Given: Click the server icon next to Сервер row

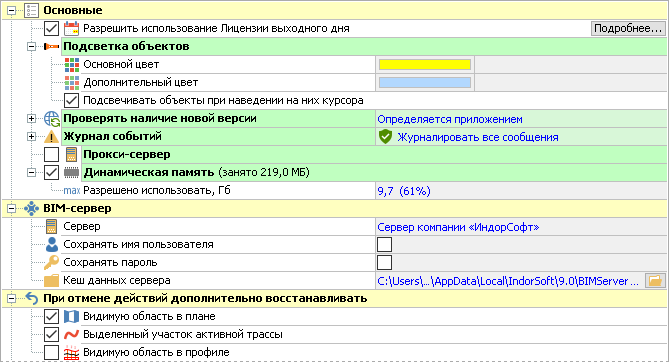Looking at the screenshot, I should [51, 227].
